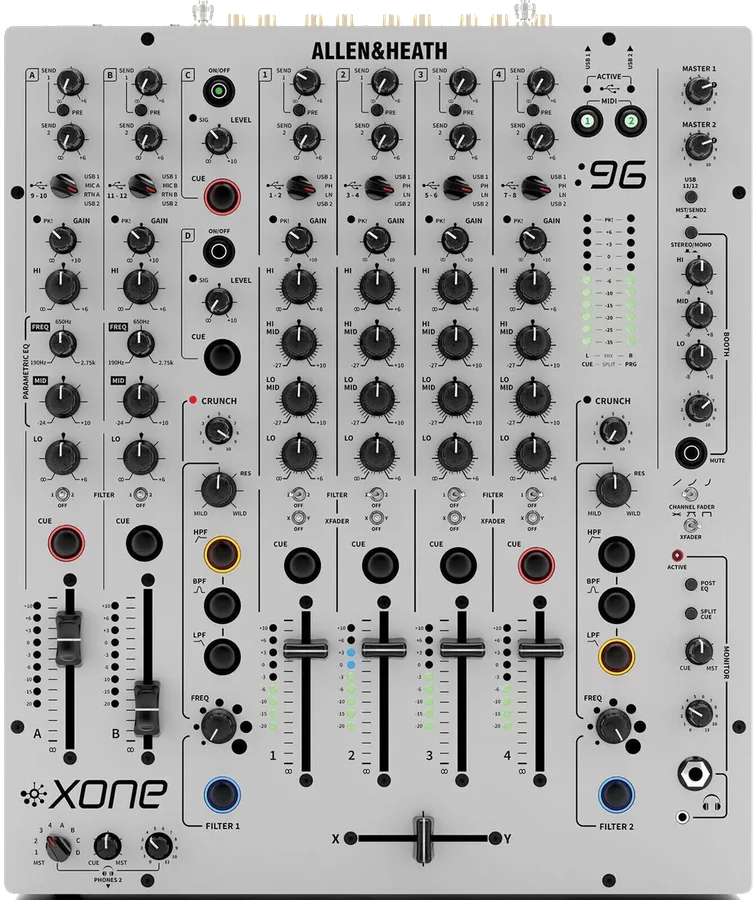Click the monitor CUE/MST mix knob

coord(699,650)
